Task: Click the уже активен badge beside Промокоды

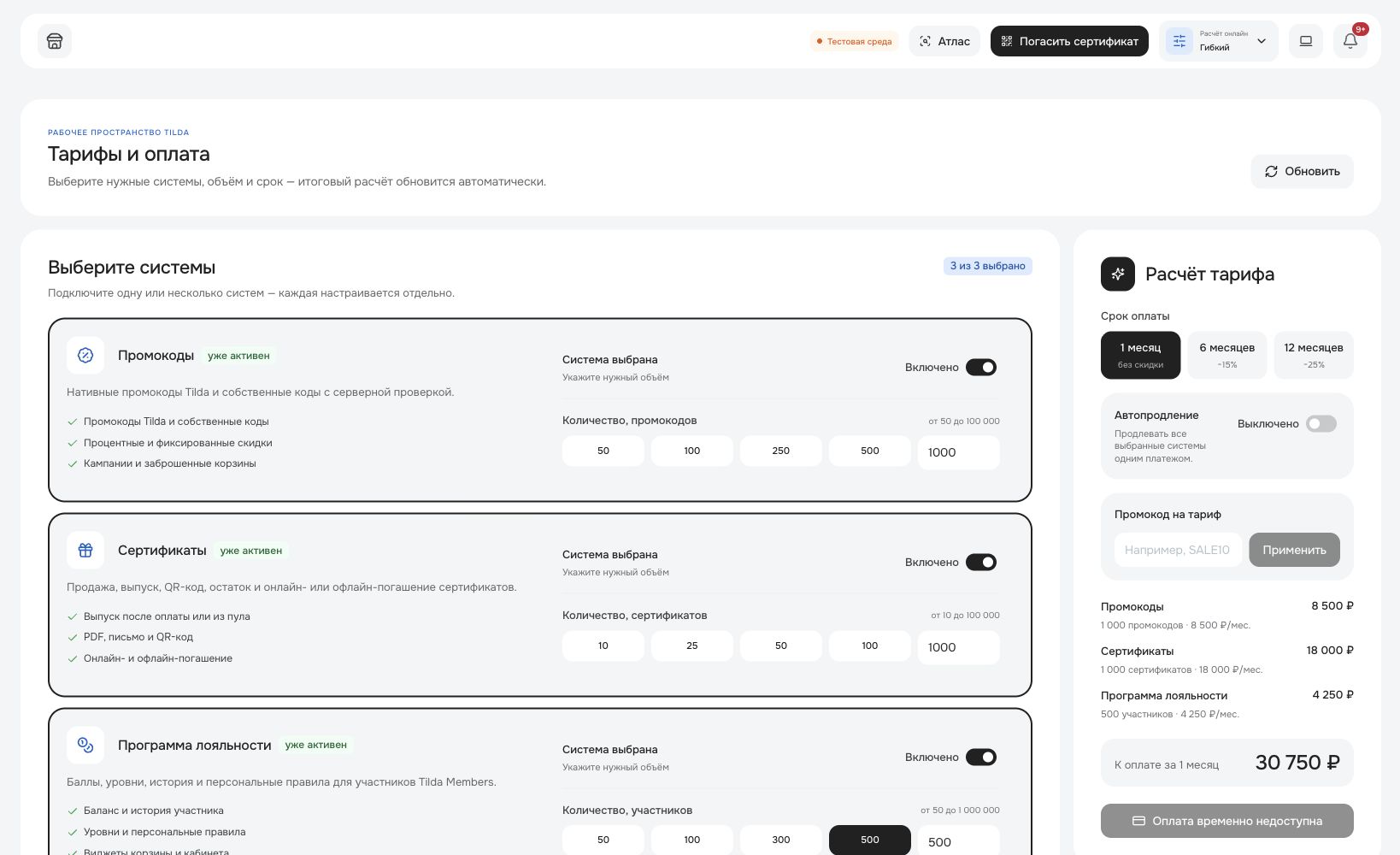Action: pos(238,356)
